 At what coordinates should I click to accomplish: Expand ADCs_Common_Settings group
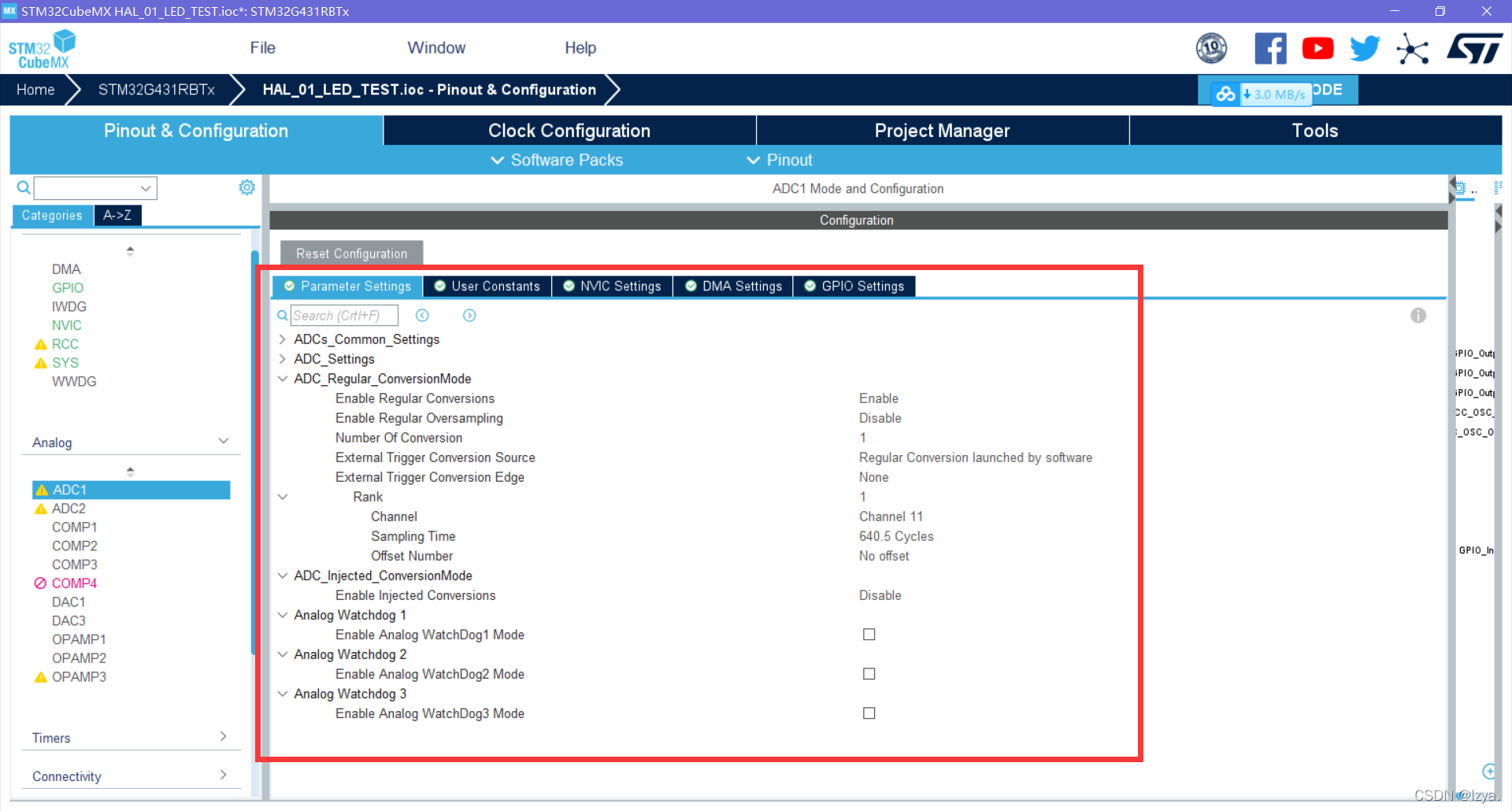pos(283,339)
